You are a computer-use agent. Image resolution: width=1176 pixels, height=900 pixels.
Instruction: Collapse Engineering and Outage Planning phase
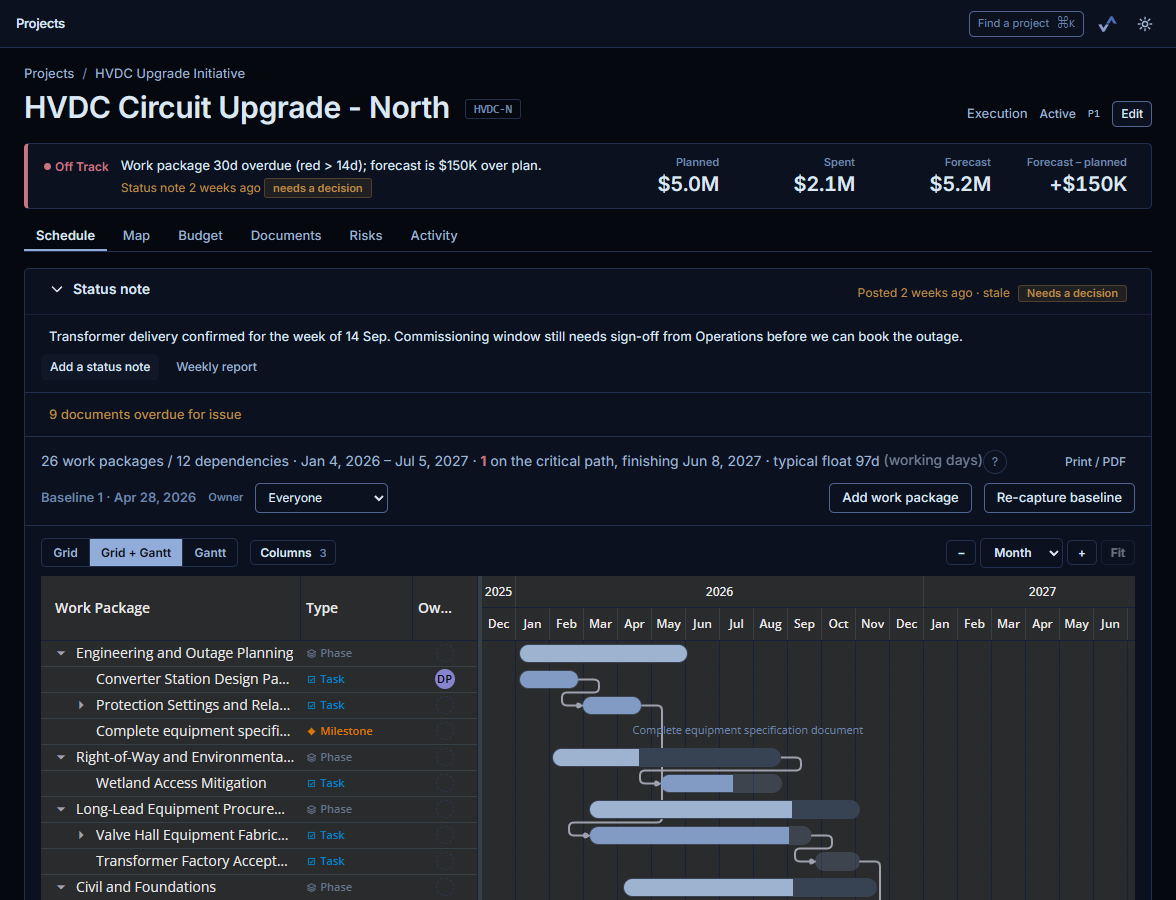pos(61,653)
